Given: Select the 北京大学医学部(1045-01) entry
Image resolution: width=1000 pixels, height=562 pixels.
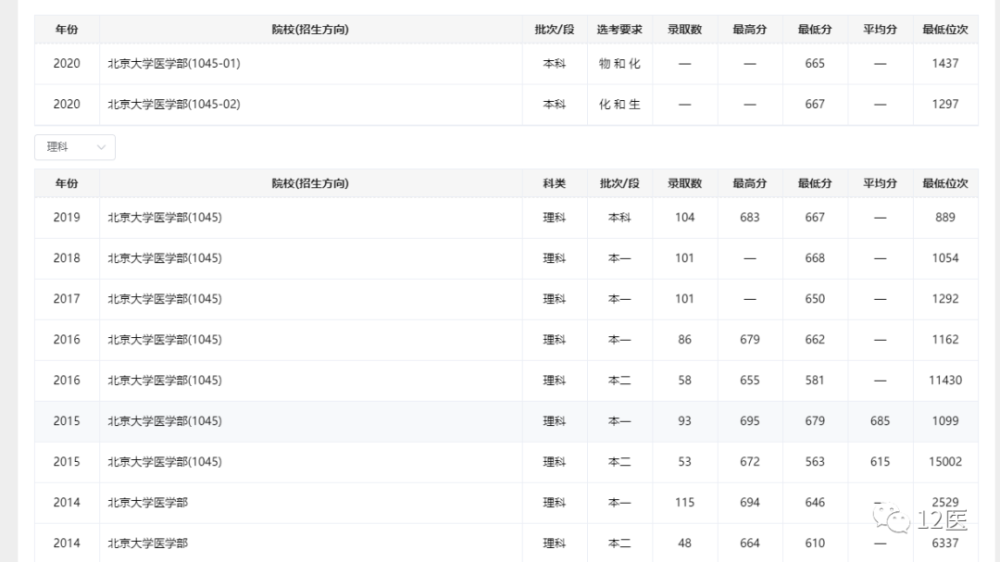Looking at the screenshot, I should tap(174, 63).
